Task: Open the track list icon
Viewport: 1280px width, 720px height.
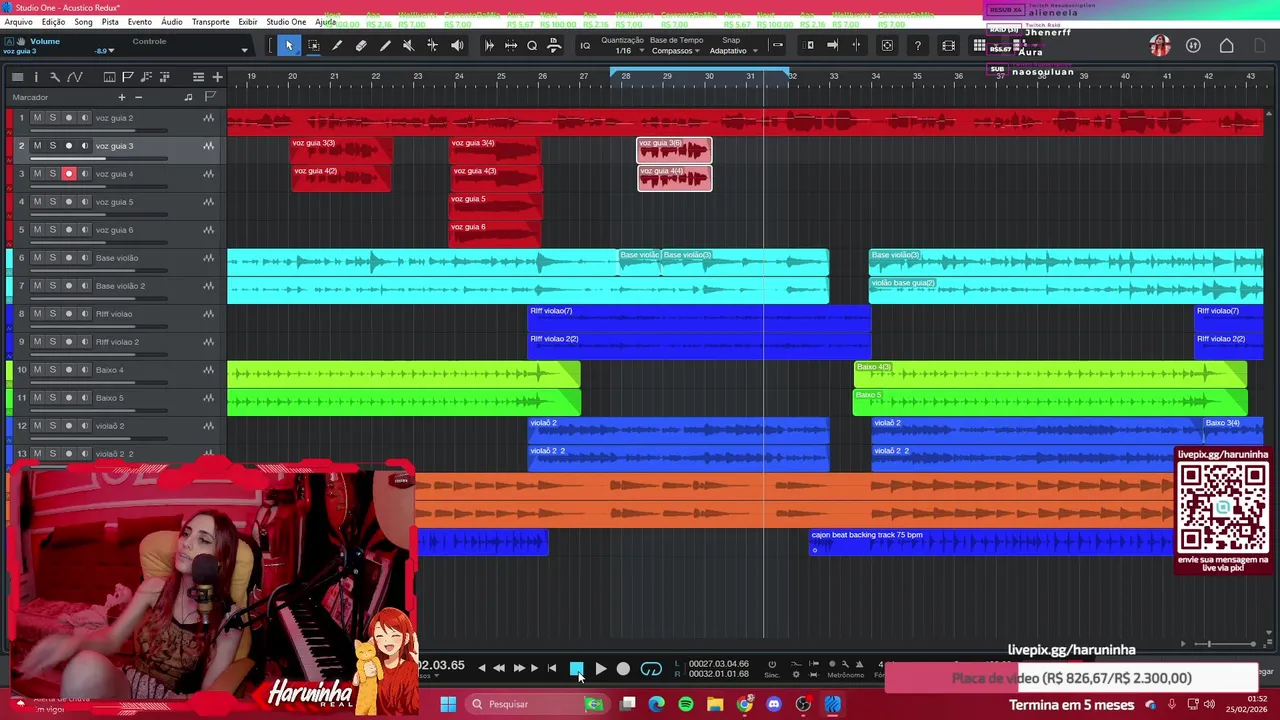Action: (198, 77)
